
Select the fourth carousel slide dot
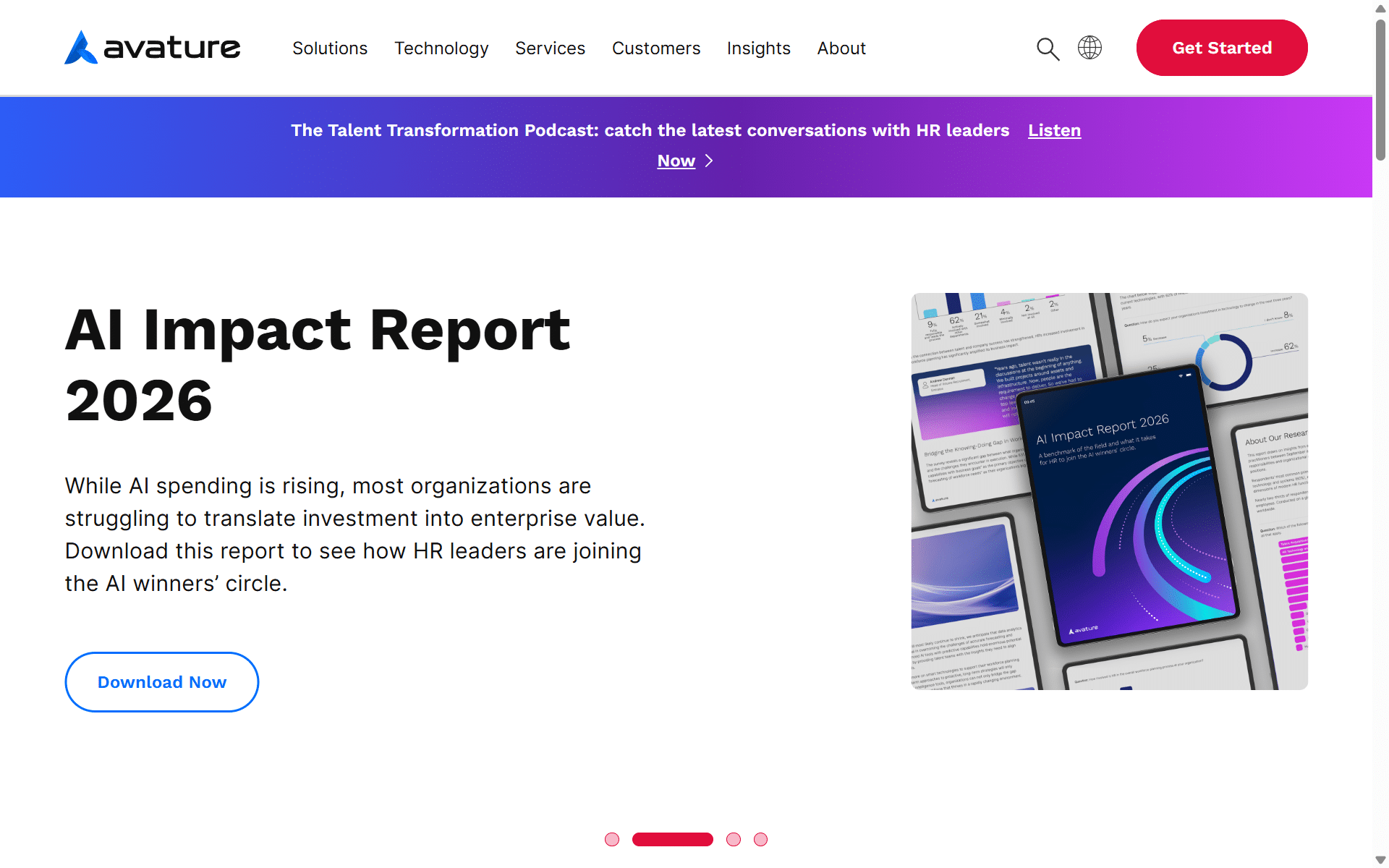pos(760,839)
